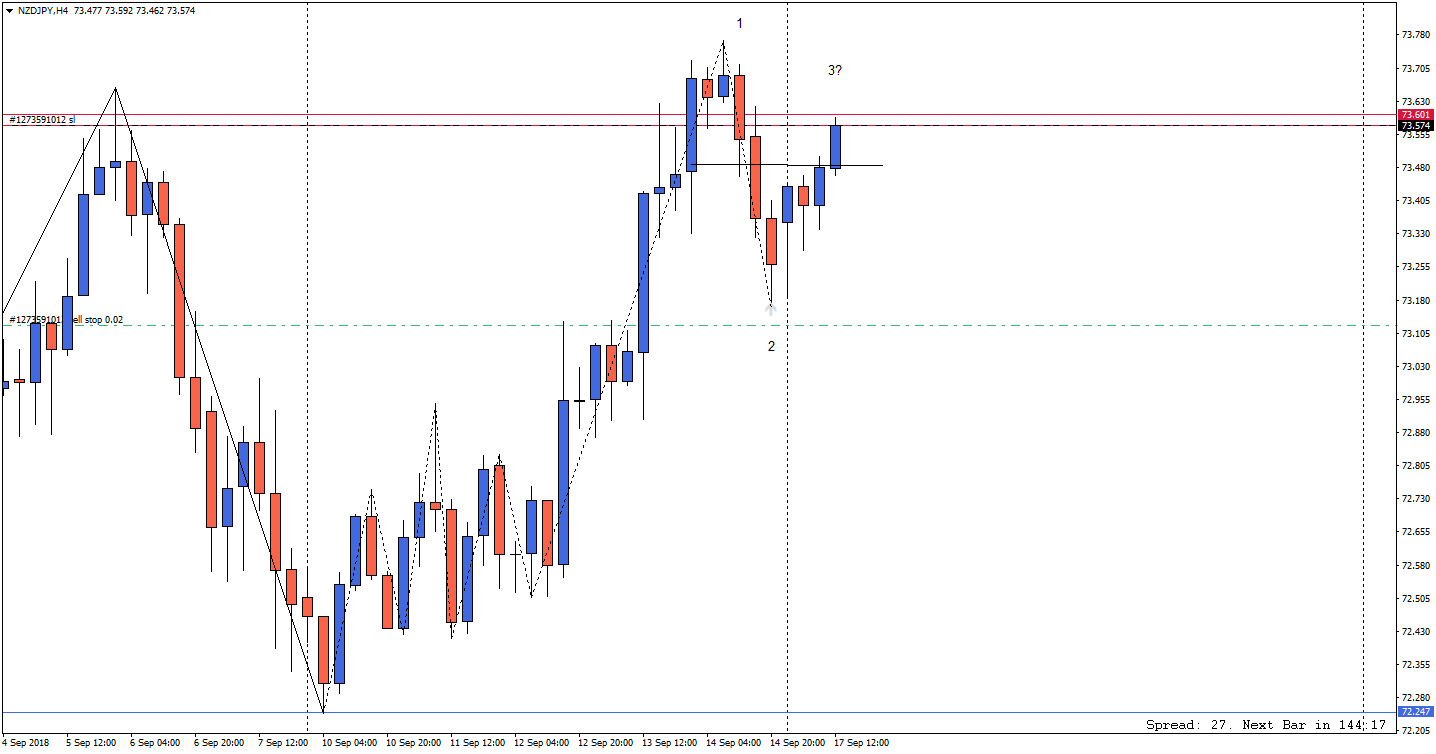The width and height of the screenshot is (1436, 754).
Task: Click the 72.730 price scale value
Action: [1415, 498]
